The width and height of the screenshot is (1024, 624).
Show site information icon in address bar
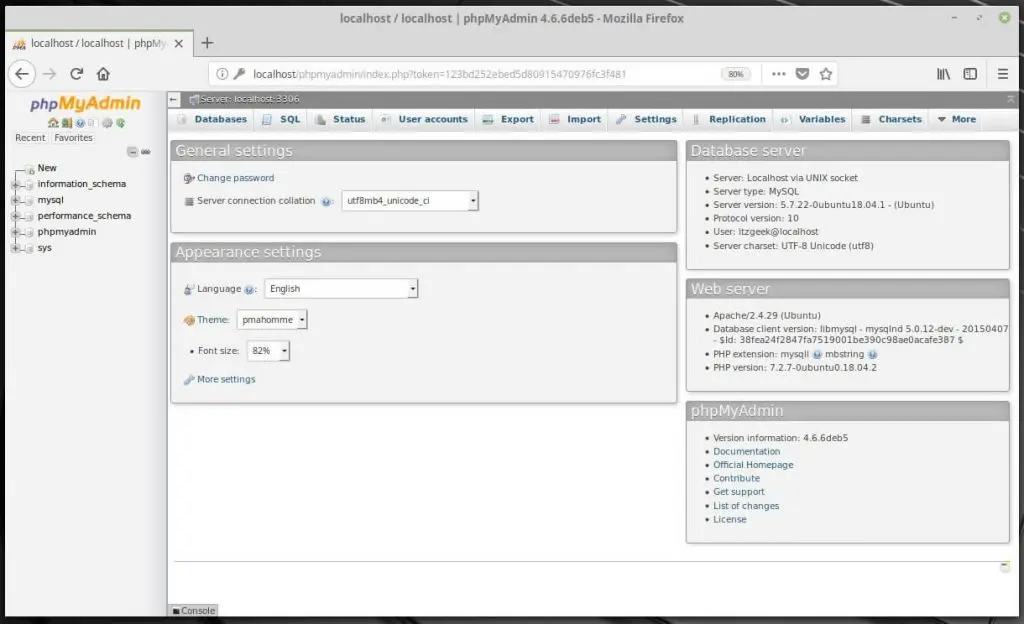coord(222,74)
